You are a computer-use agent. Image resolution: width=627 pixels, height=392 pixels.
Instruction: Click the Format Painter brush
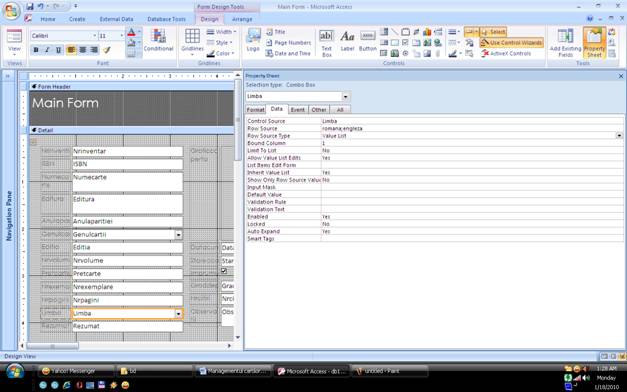(x=106, y=50)
